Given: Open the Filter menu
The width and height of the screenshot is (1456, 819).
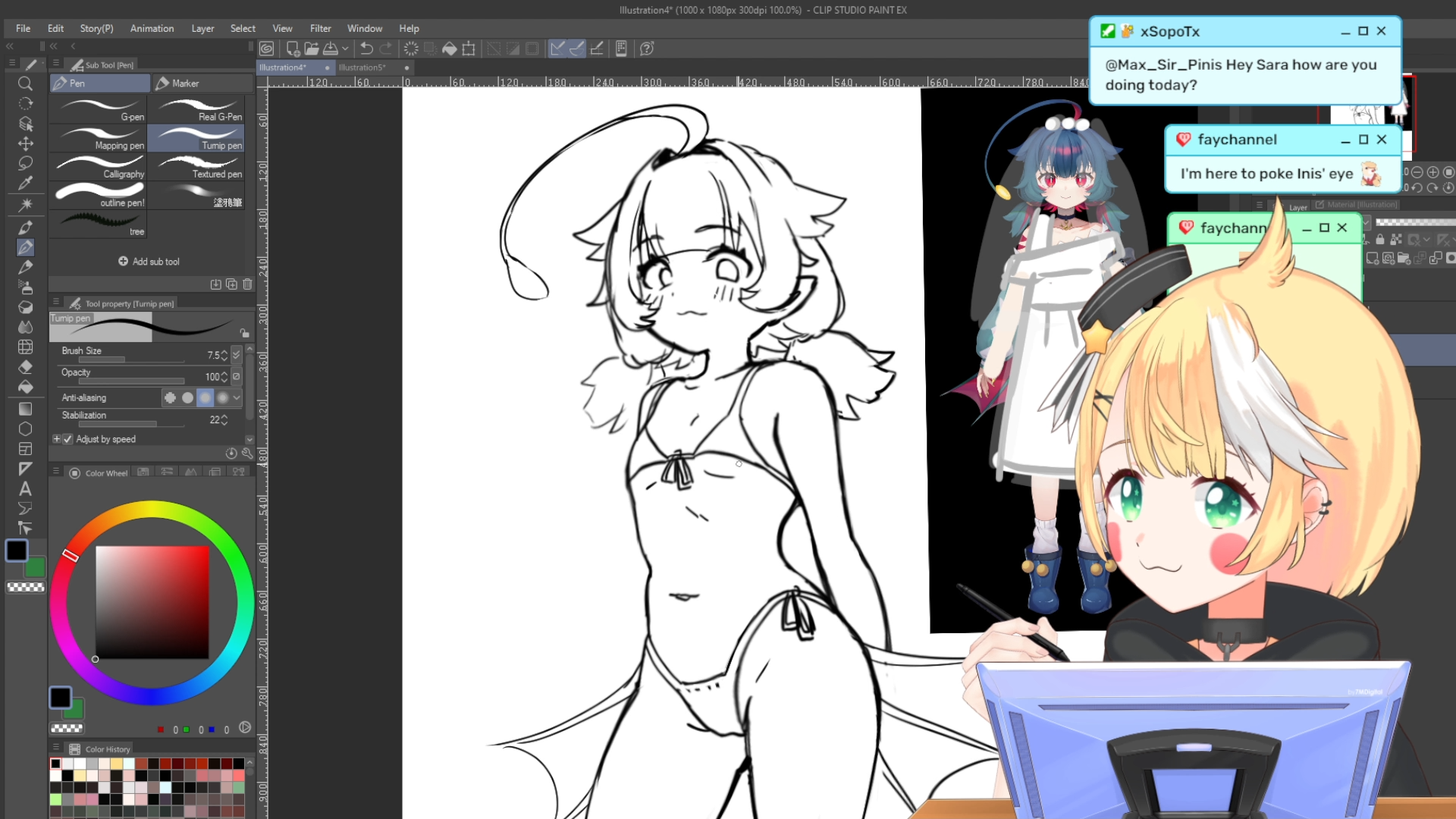Looking at the screenshot, I should pyautogui.click(x=320, y=28).
